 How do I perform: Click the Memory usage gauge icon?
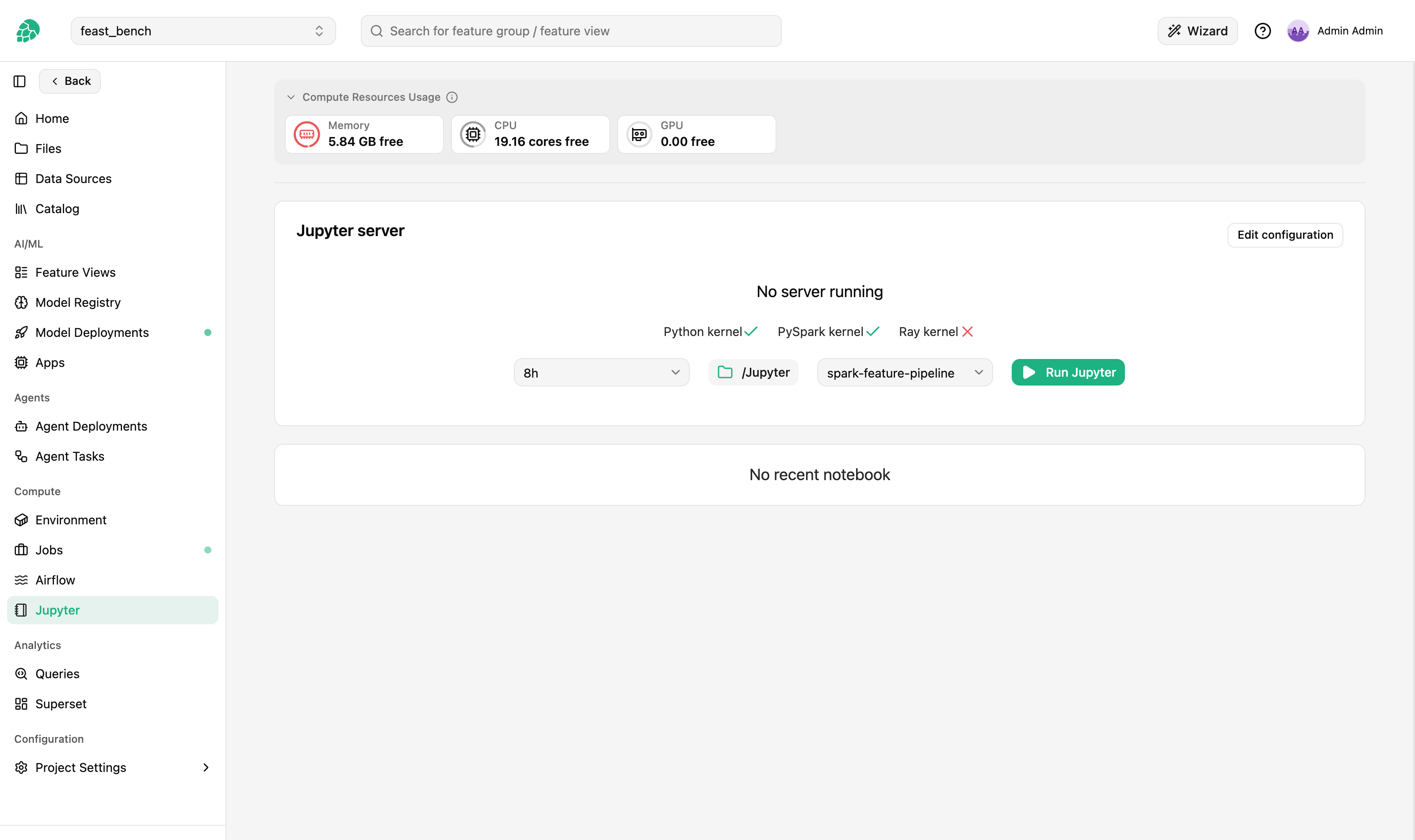click(307, 134)
